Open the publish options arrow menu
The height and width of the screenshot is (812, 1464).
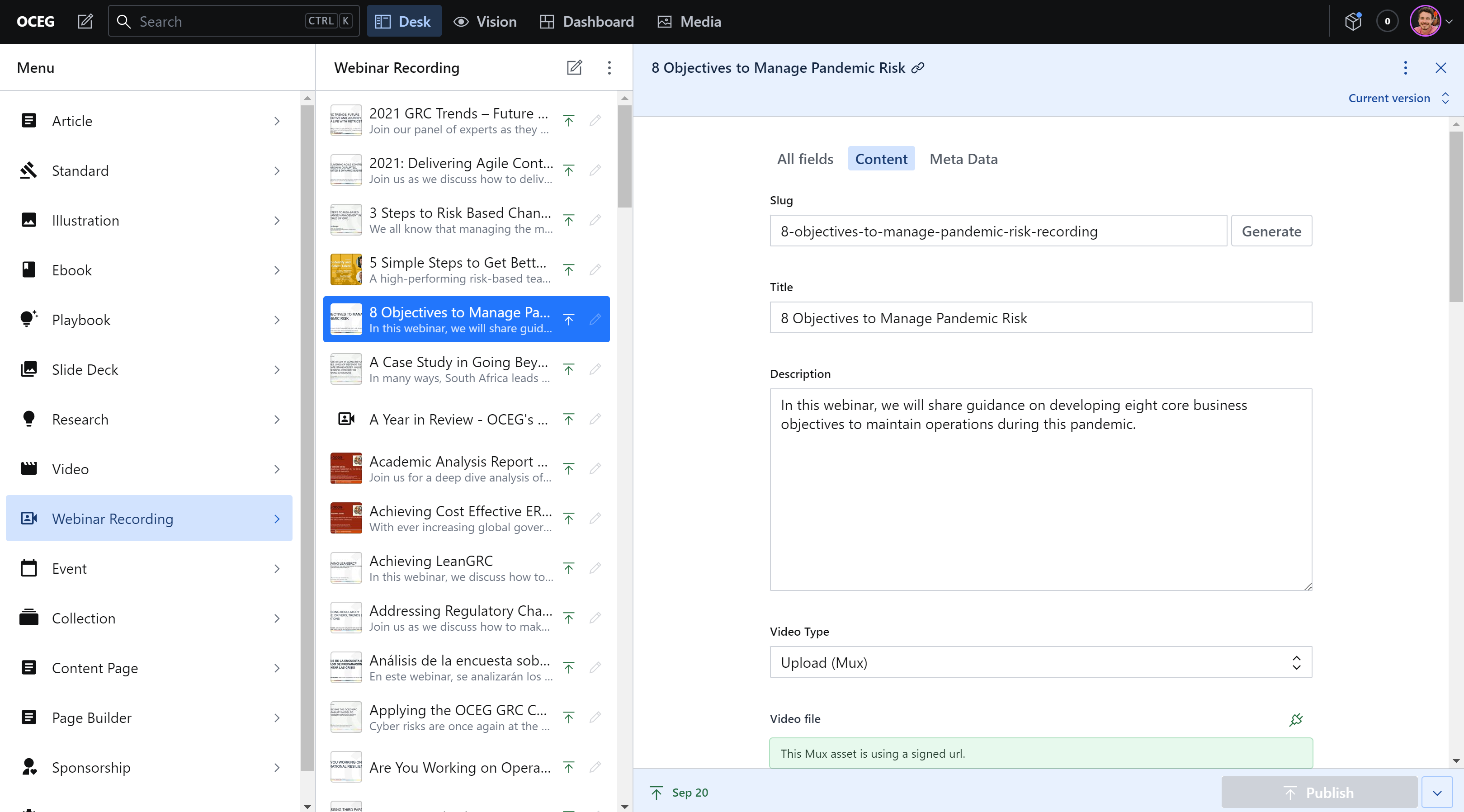tap(1437, 793)
